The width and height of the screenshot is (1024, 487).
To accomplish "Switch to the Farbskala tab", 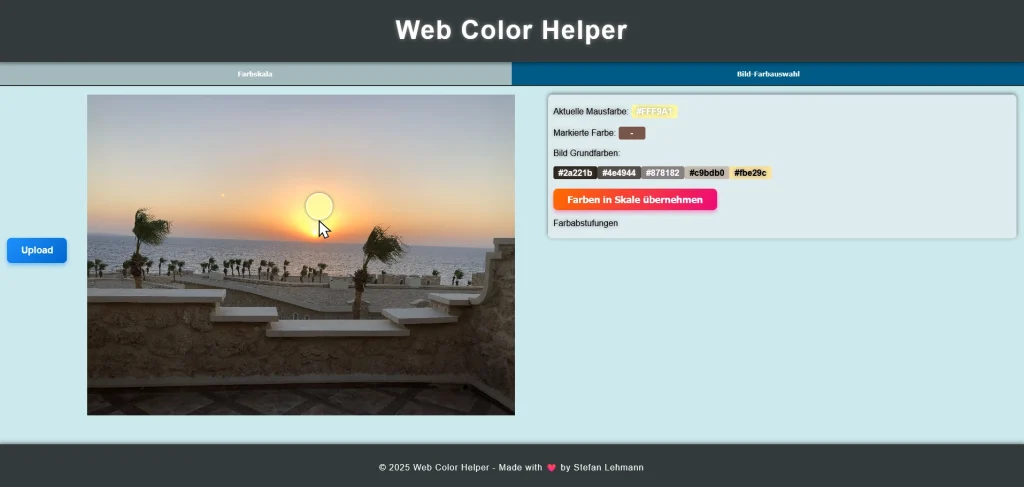I will pyautogui.click(x=255, y=74).
